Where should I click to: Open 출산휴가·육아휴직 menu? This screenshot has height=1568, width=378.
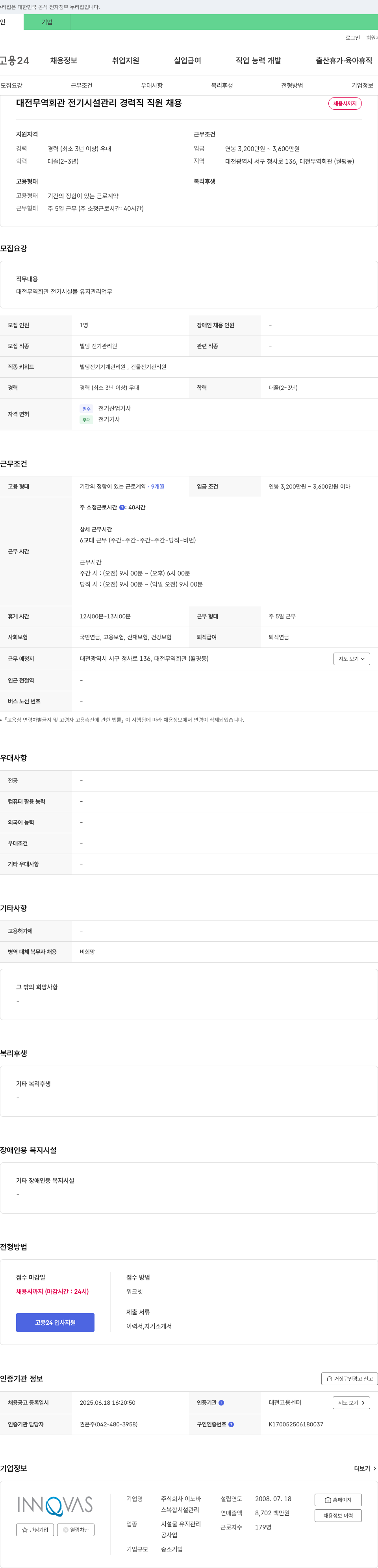[344, 60]
